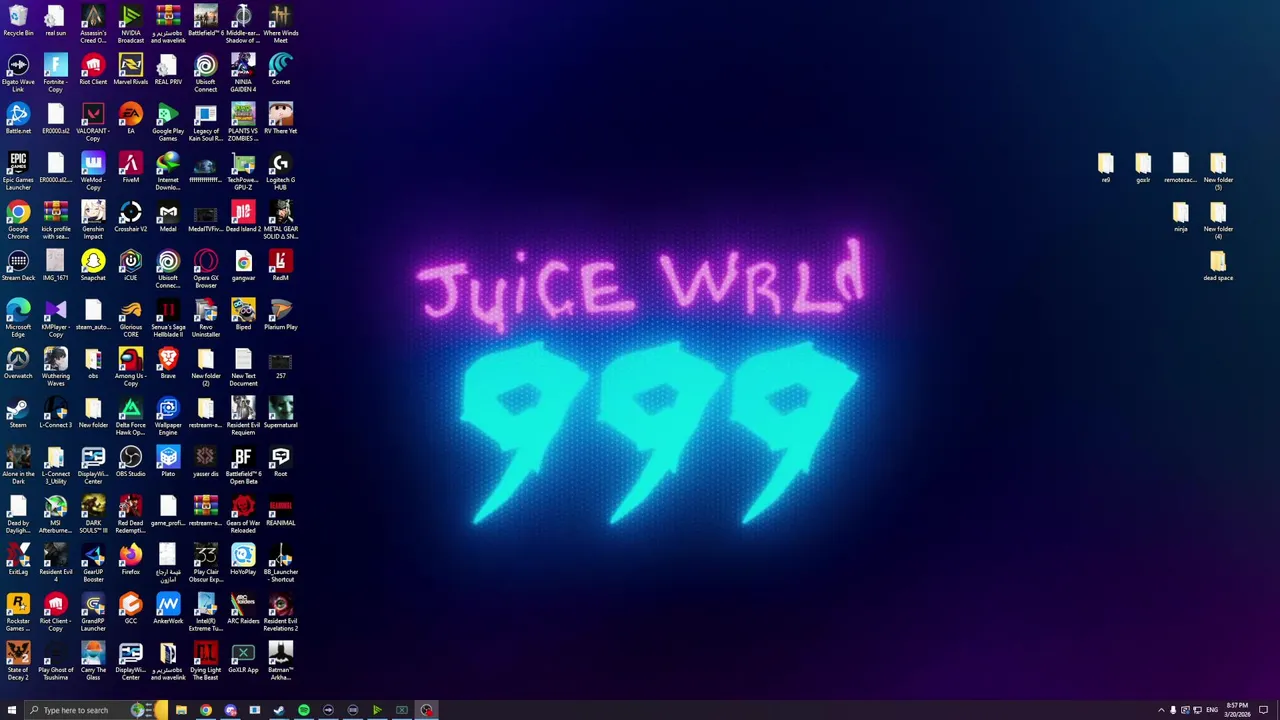Select the ARC Raiders shortcut
The height and width of the screenshot is (720, 1280).
(x=243, y=609)
